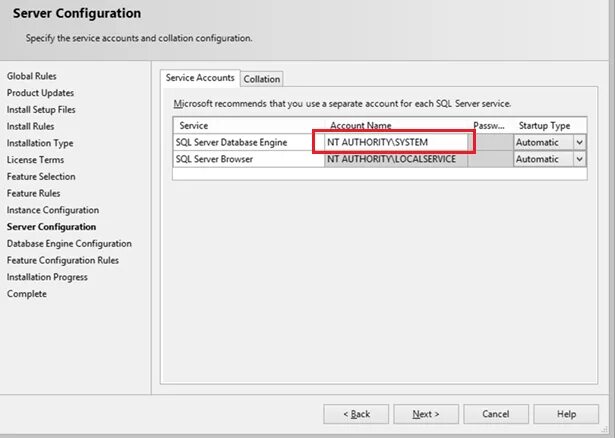Click Install Setup Files step

[41, 110]
